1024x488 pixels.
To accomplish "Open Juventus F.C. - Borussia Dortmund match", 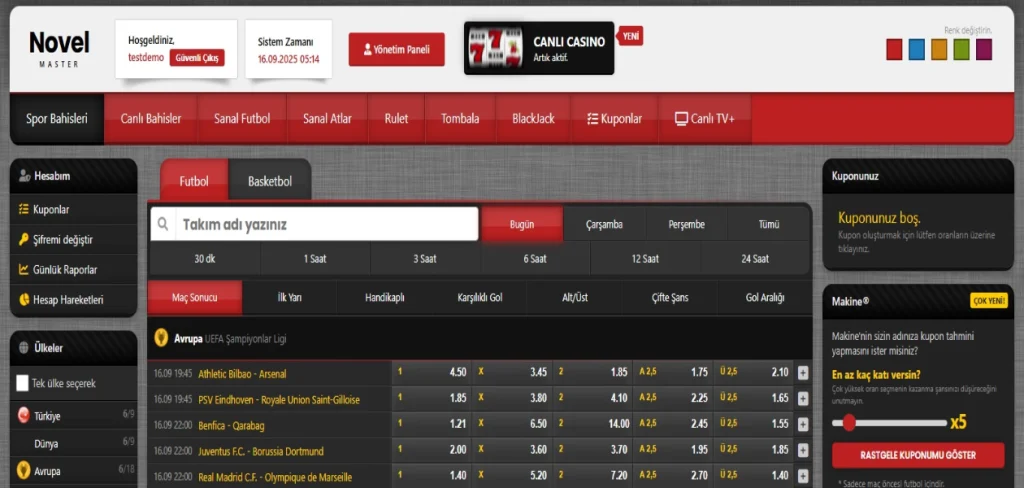I will 261,451.
